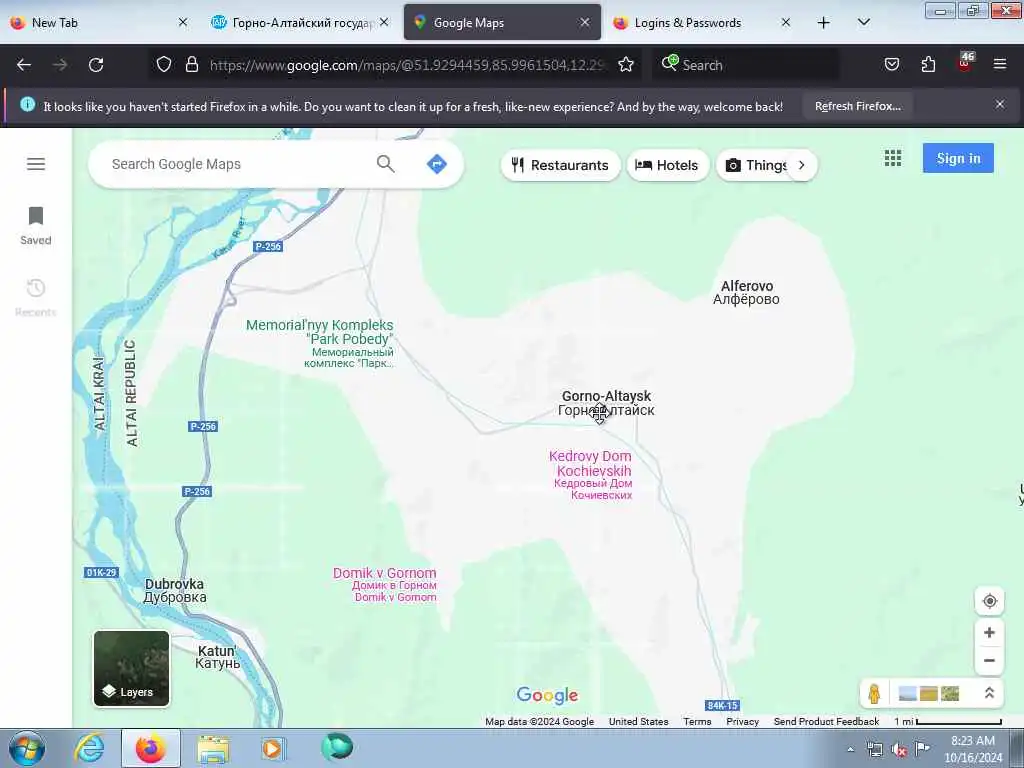Open the Memorial'nyy Kompleks Park Pobedy place
1024x768 pixels.
pos(320,343)
